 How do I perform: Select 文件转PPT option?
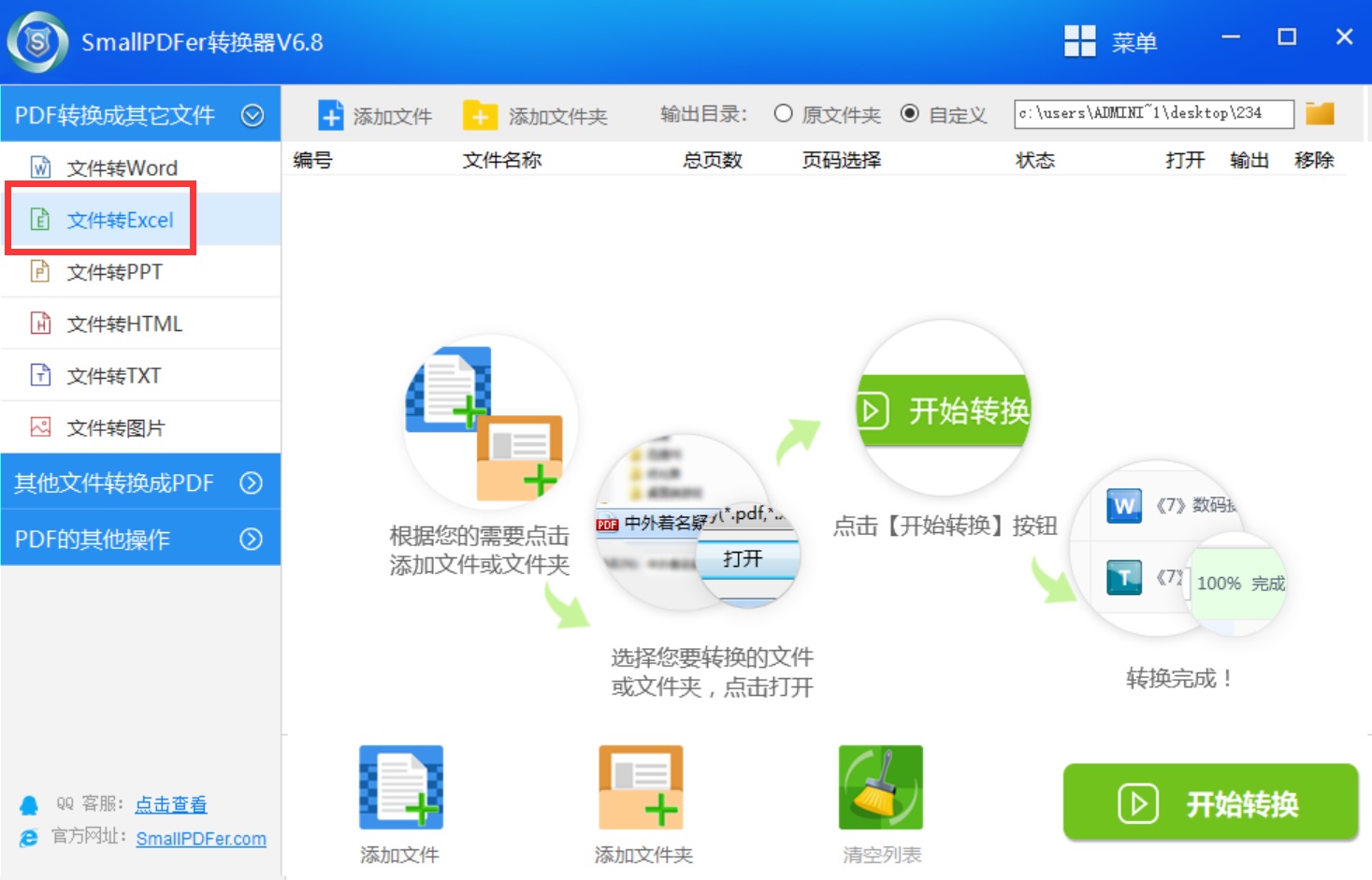[x=140, y=271]
